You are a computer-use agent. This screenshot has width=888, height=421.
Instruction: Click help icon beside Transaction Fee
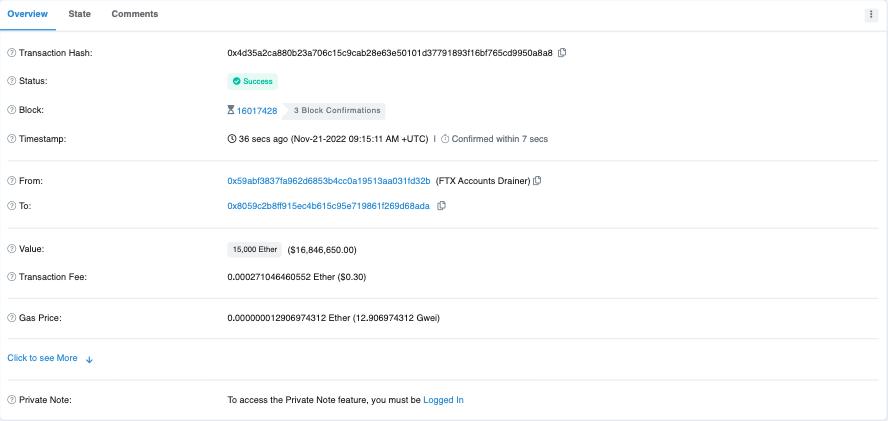11,277
